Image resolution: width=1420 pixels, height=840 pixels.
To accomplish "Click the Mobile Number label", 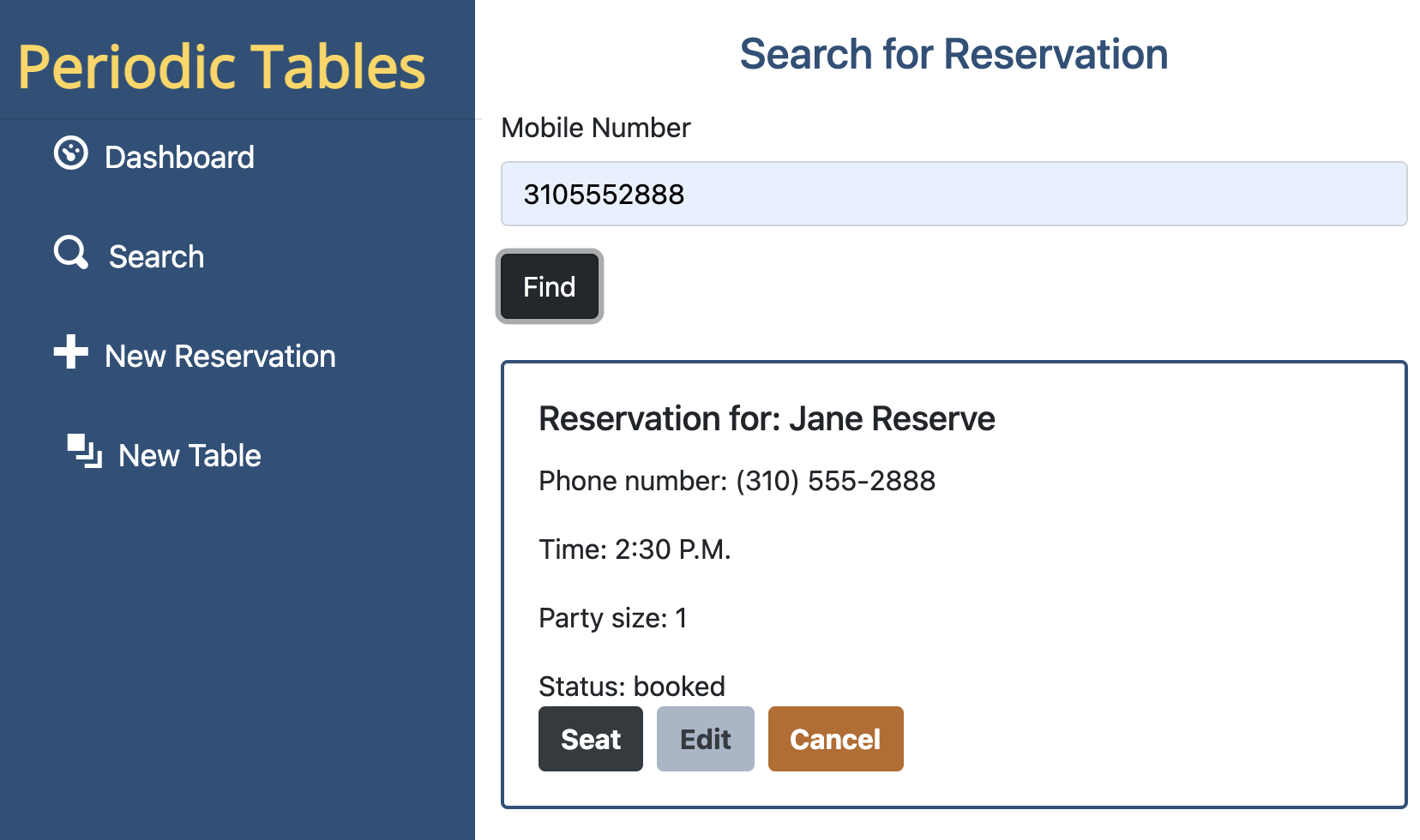I will coord(596,127).
